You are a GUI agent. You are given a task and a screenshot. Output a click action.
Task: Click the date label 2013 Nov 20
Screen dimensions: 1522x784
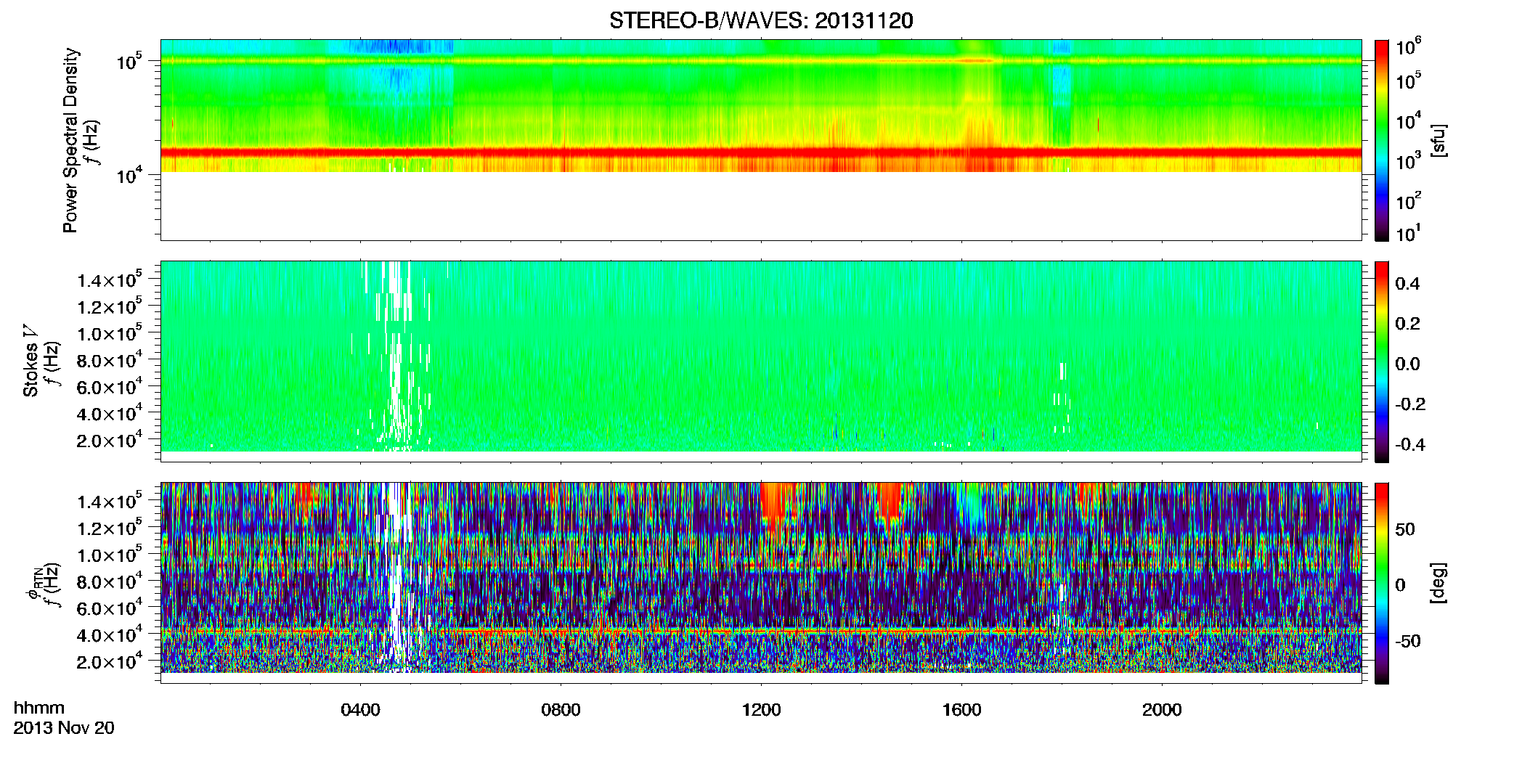(x=64, y=727)
